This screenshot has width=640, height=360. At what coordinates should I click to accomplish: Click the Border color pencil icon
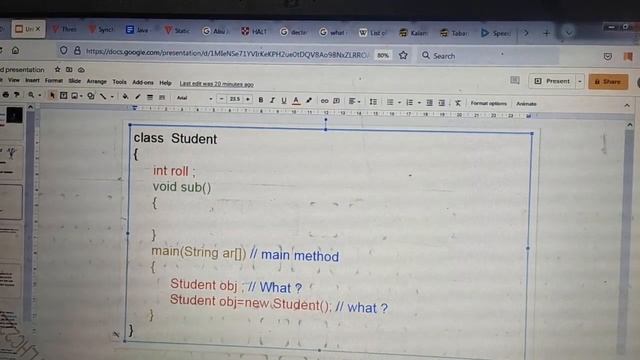(x=138, y=97)
